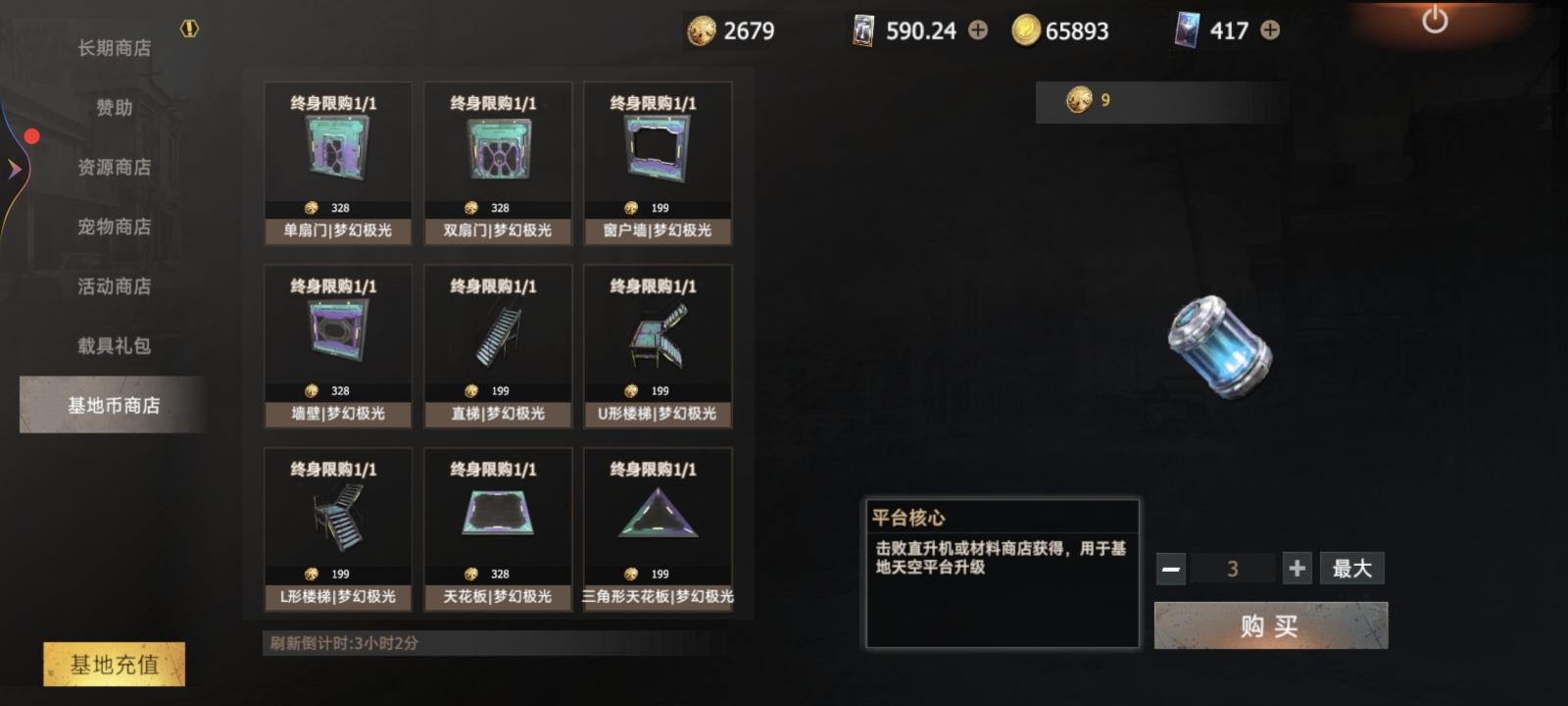Decrease purchase quantity with minus button
The width and height of the screenshot is (1568, 706).
1171,569
